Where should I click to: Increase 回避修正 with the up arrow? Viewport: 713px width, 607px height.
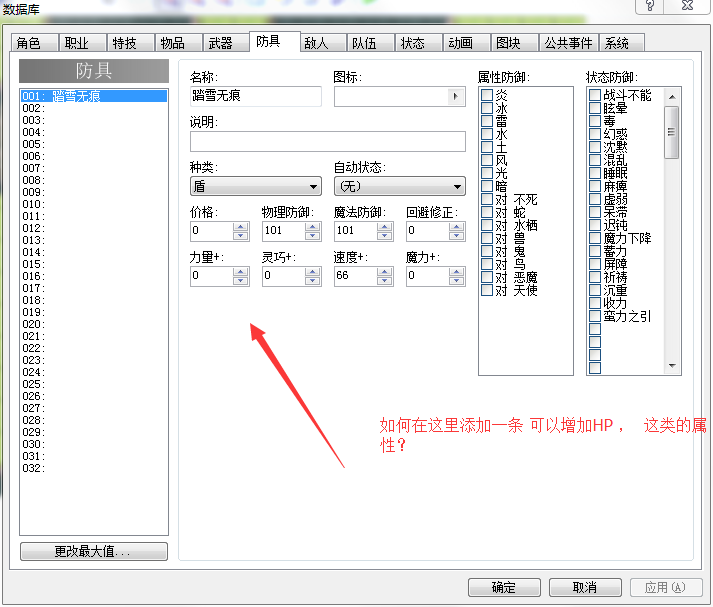point(456,226)
